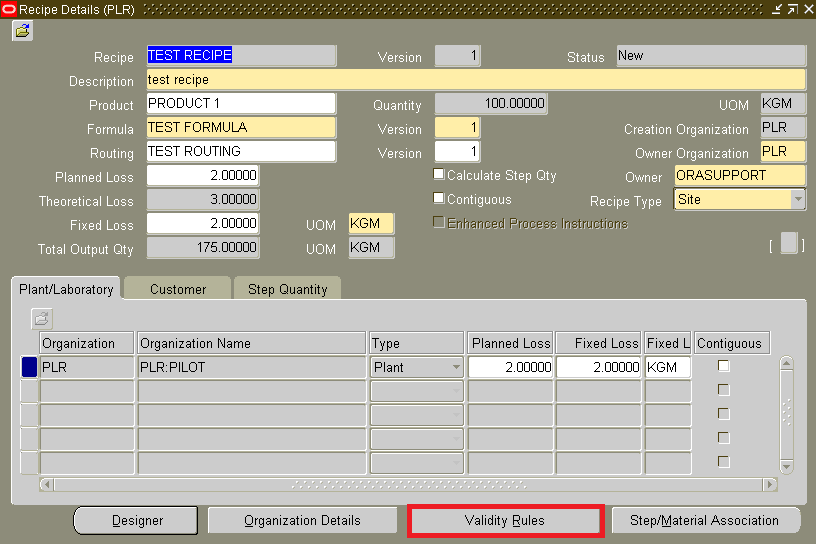Click the Owner field ORASUPPORT

pyautogui.click(x=740, y=175)
